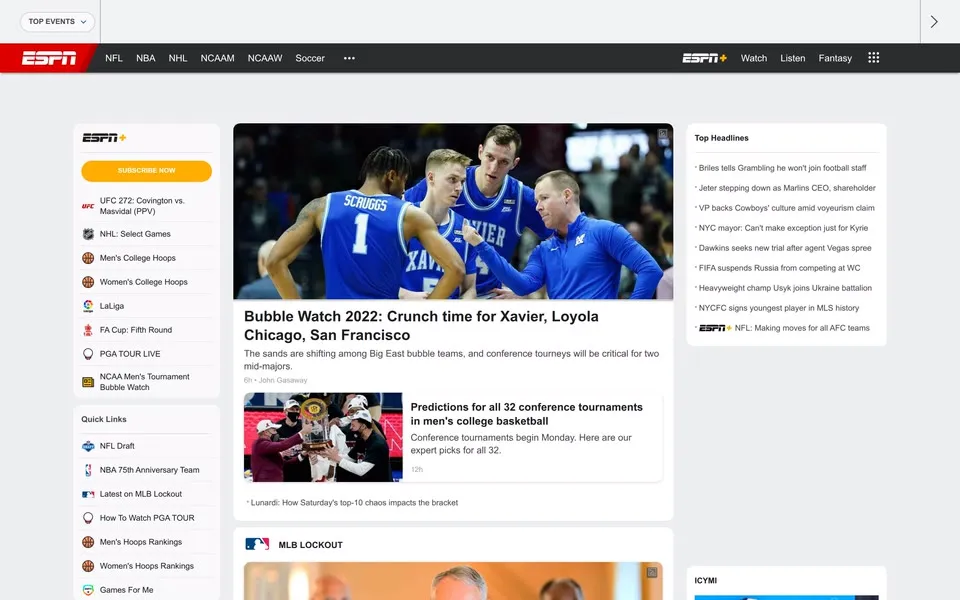Screen dimensions: 960x600
Task: Open NYC mayor Kyrie exception headline
Action: pos(783,228)
